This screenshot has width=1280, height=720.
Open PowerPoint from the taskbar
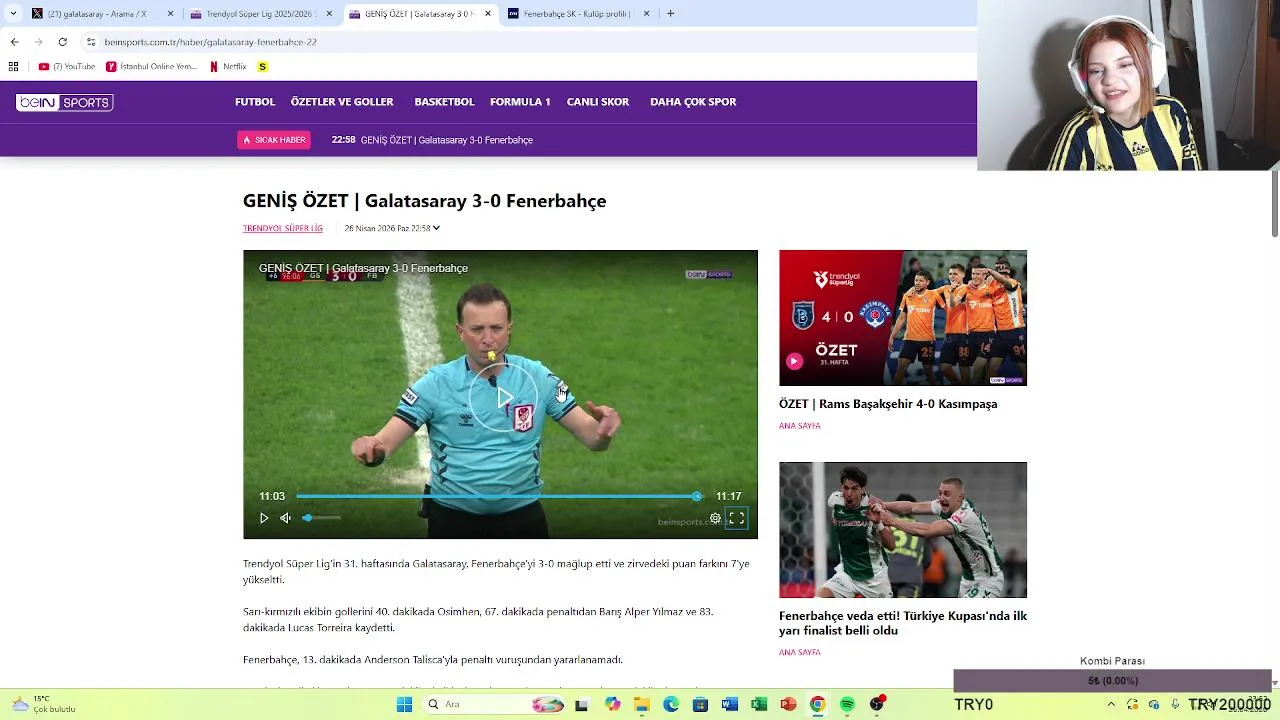click(788, 705)
